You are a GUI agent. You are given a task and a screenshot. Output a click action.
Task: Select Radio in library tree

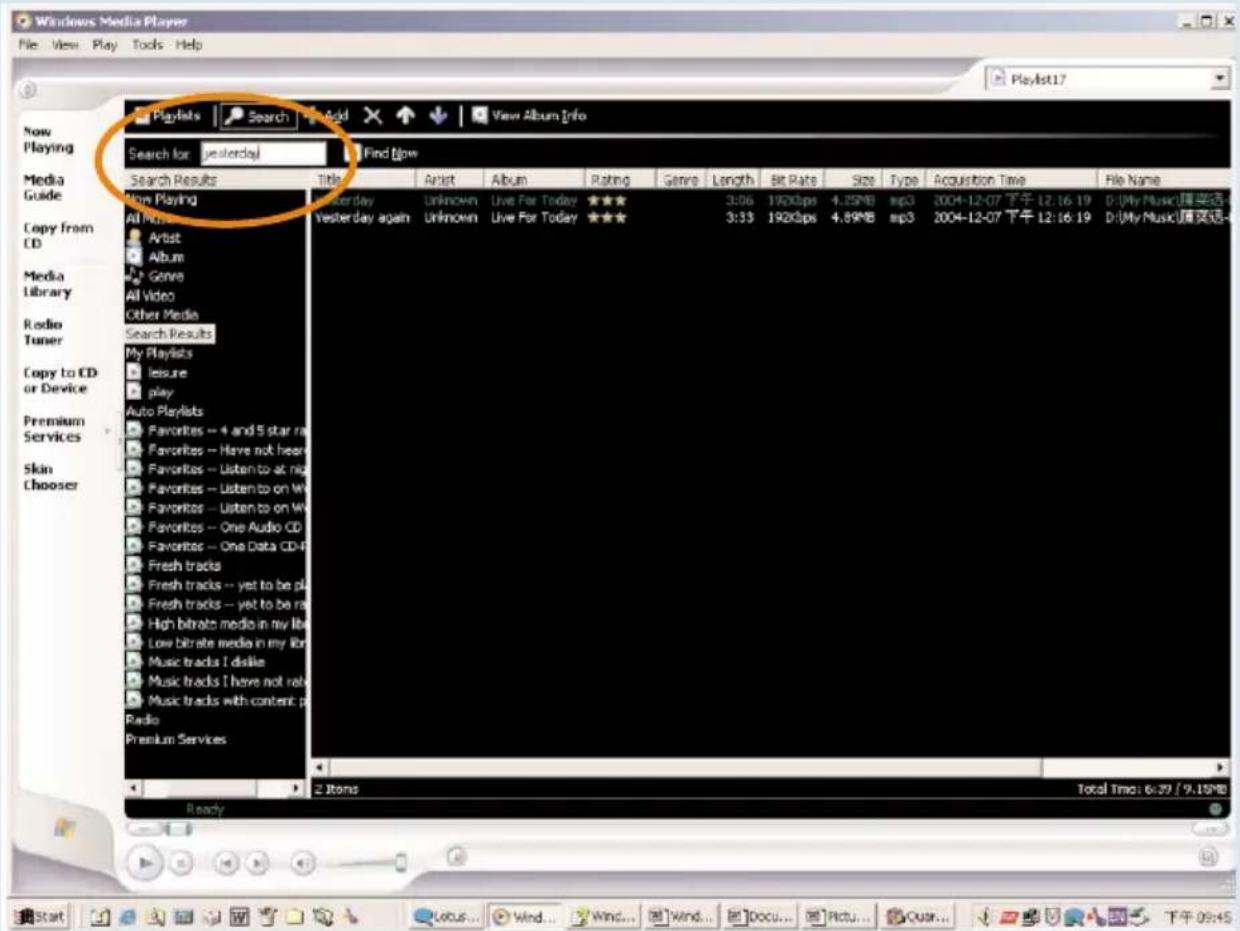(x=142, y=720)
